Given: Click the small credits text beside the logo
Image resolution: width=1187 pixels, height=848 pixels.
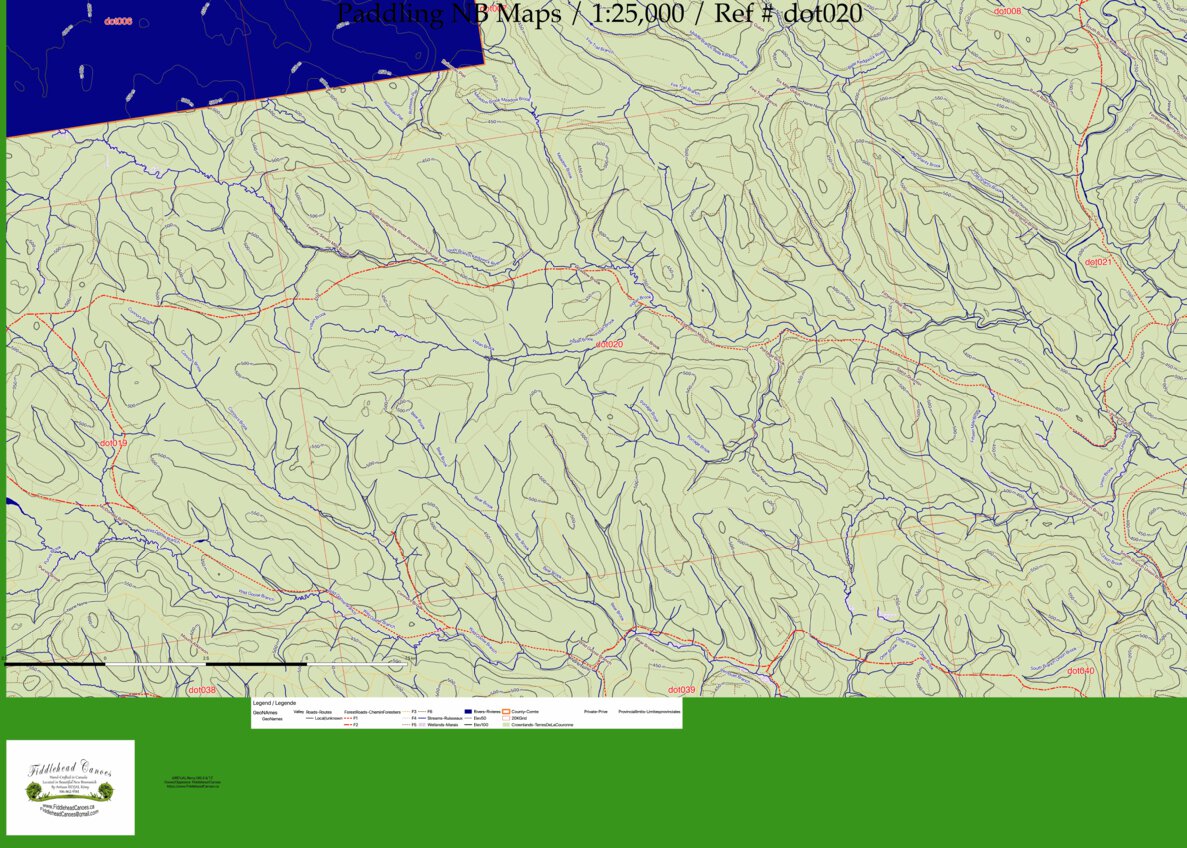Looking at the screenshot, I should pos(192,782).
